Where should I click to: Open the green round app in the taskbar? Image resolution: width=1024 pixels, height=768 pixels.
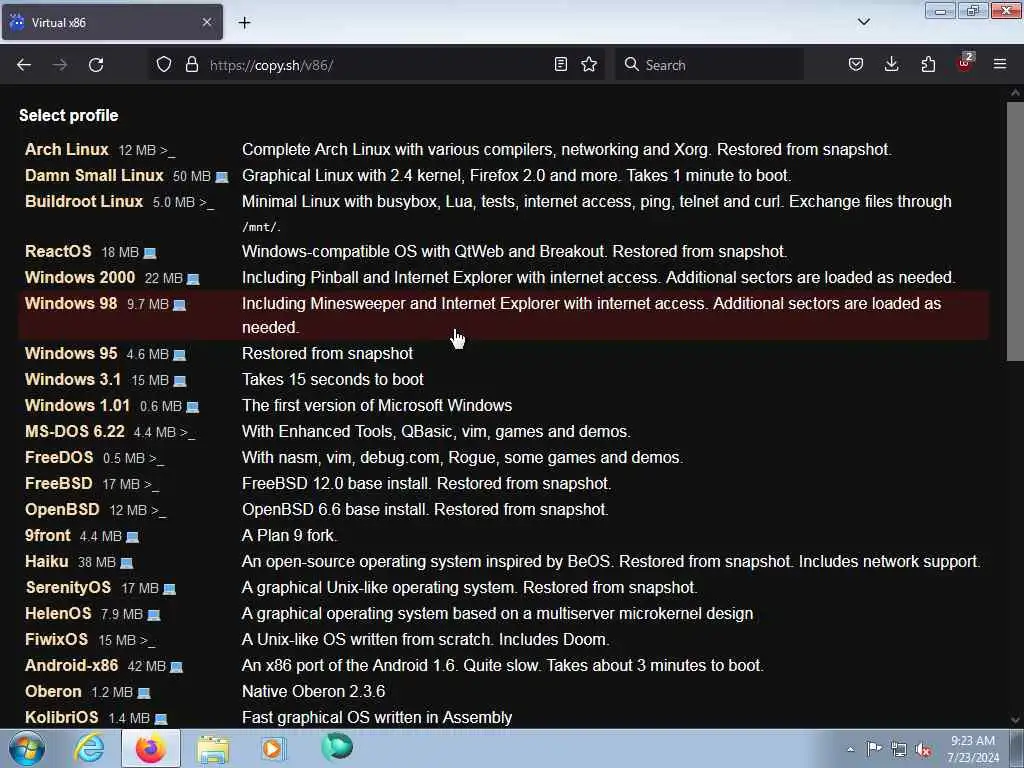pyautogui.click(x=337, y=747)
